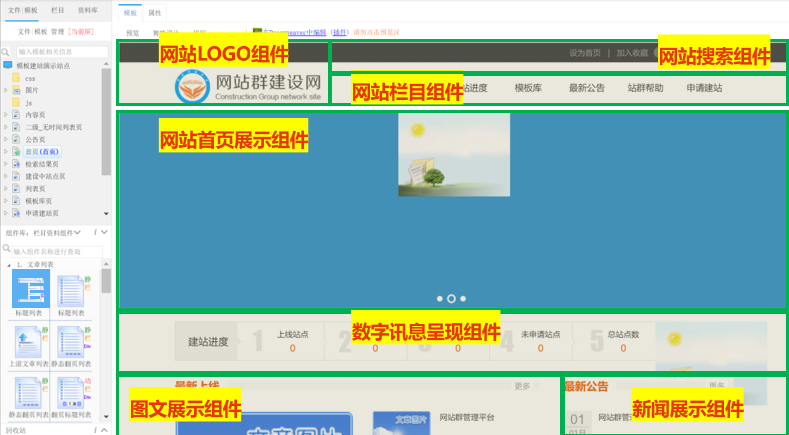
Task: Expand the 回收站 panel chevron
Action: pos(104,430)
